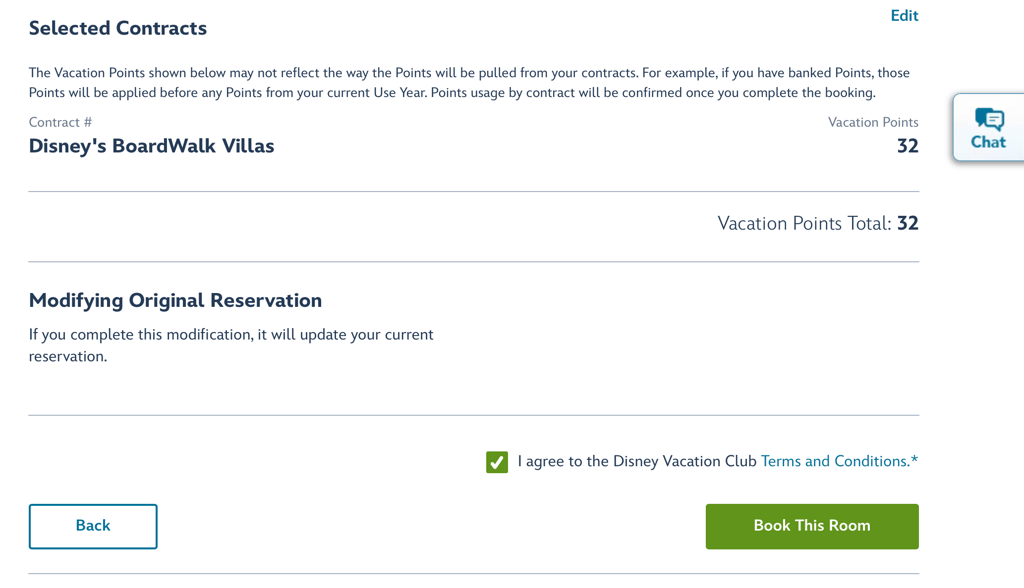The height and width of the screenshot is (588, 1024).
Task: Click the Vacation Points disclaimer paragraph
Action: 469,83
